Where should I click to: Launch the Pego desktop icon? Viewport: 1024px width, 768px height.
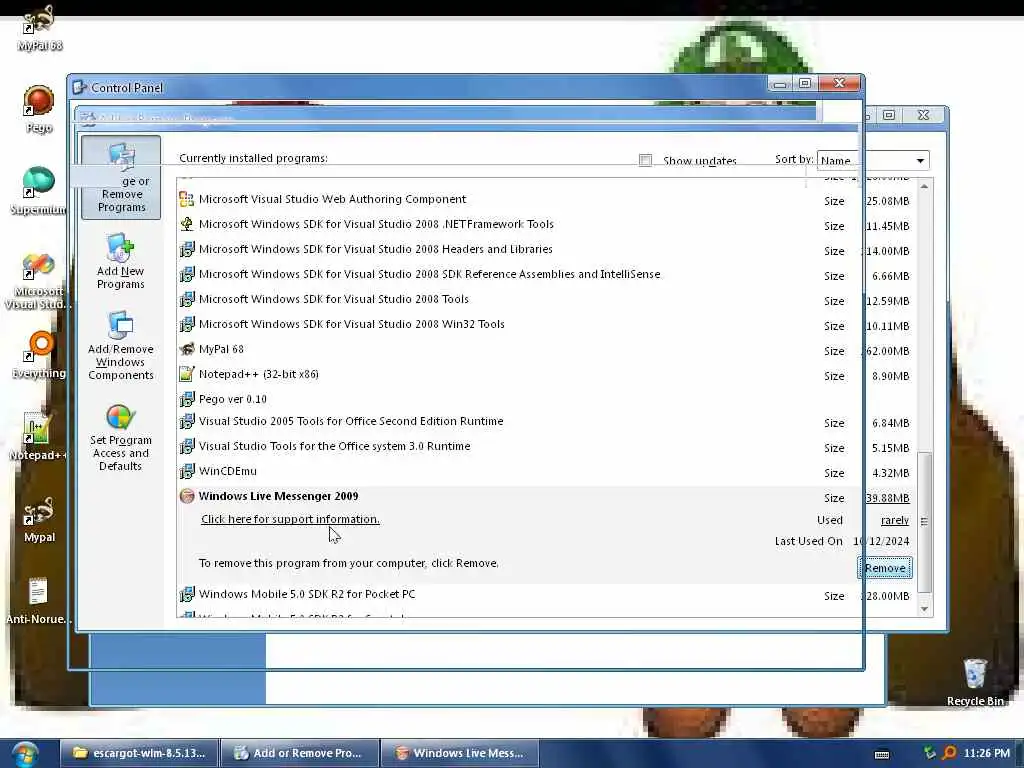click(x=39, y=110)
